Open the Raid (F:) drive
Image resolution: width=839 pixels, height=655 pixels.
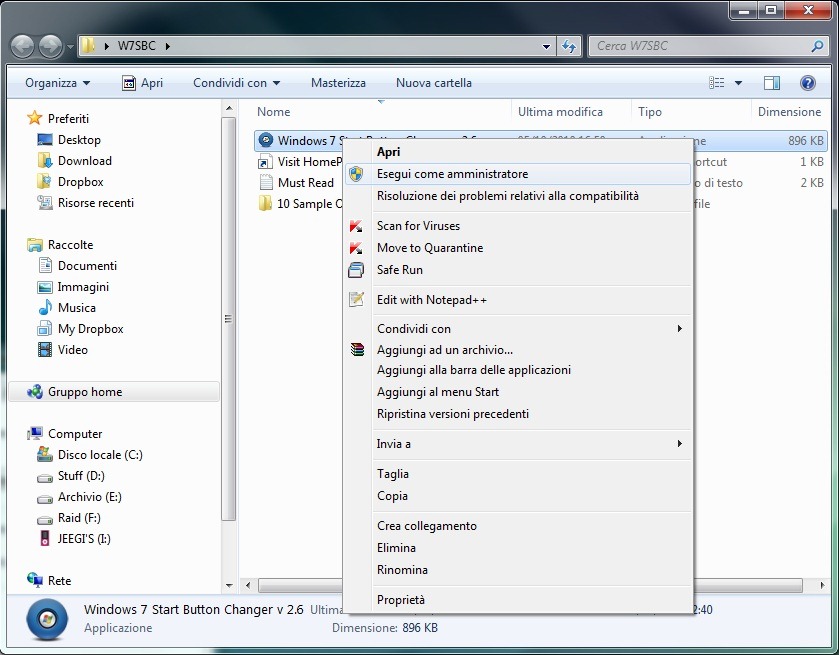tap(79, 518)
